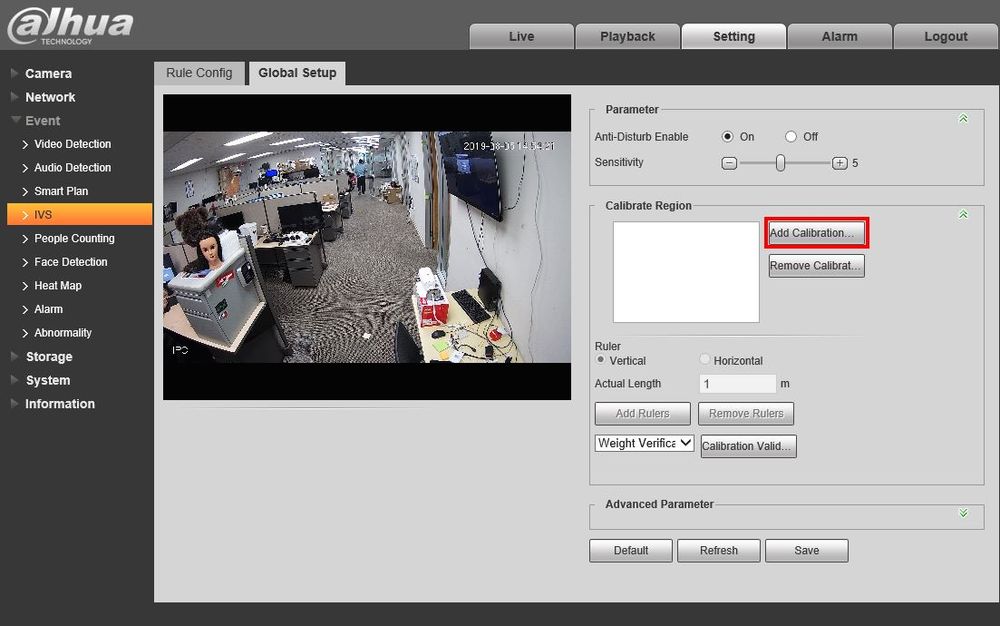Choose the Vertical ruler option
Screen dimensions: 1000x626
point(601,360)
